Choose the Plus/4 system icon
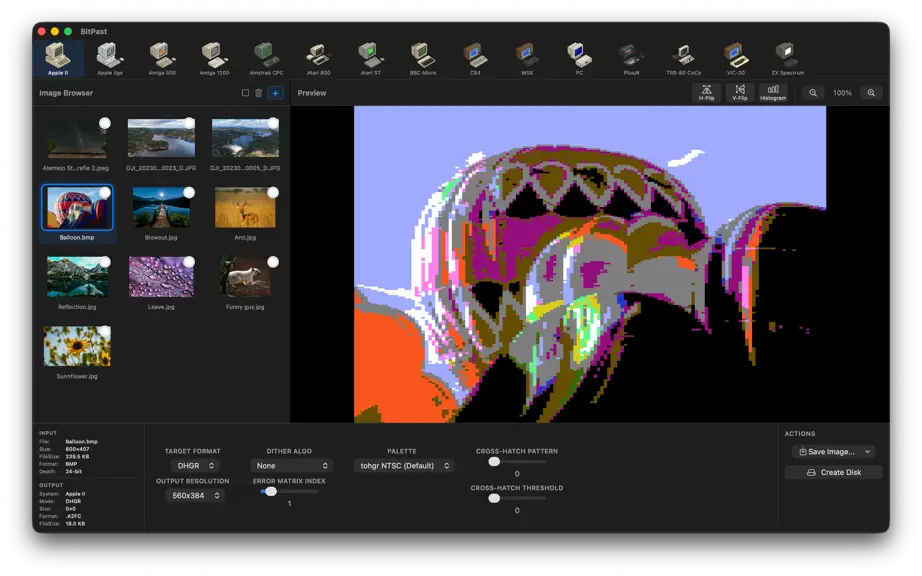The width and height of the screenshot is (922, 576). click(x=631, y=59)
